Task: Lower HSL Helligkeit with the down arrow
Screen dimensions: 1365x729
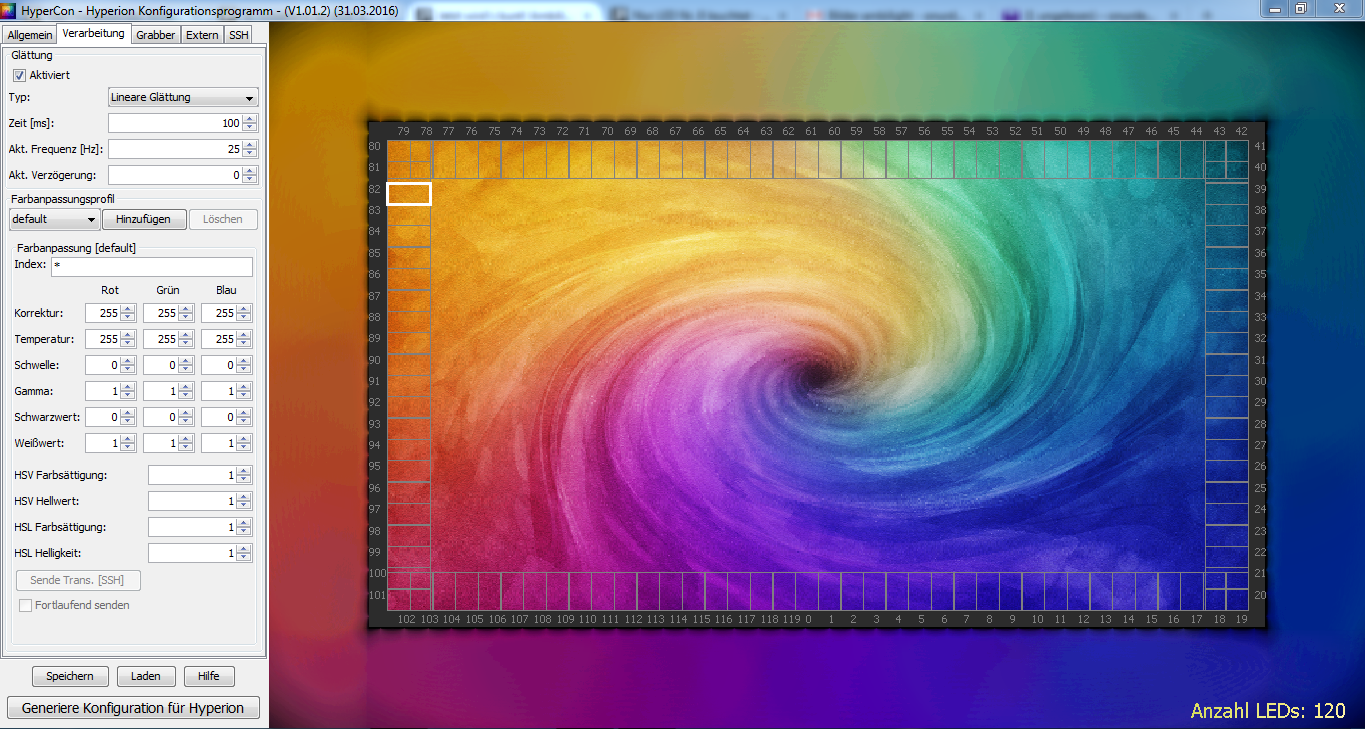Action: (243, 557)
